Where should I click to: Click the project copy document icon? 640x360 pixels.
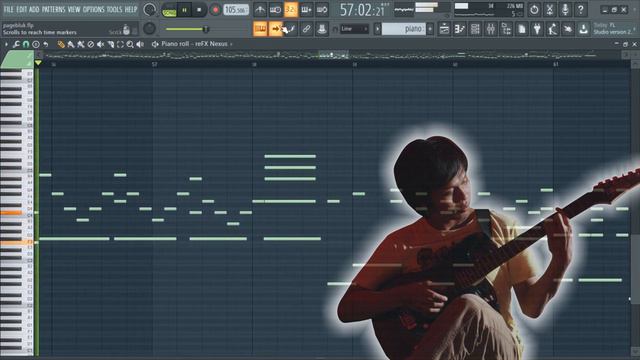click(522, 29)
